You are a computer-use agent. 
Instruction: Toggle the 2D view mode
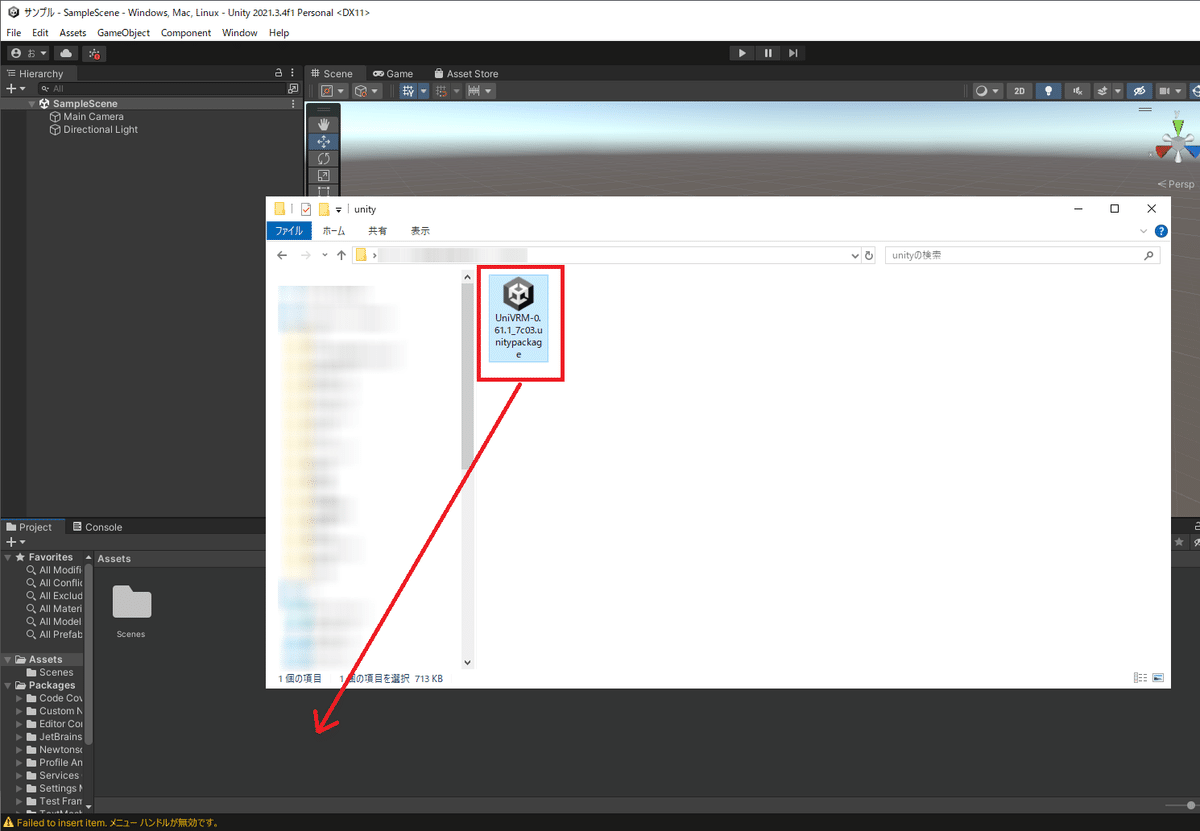pyautogui.click(x=1018, y=90)
